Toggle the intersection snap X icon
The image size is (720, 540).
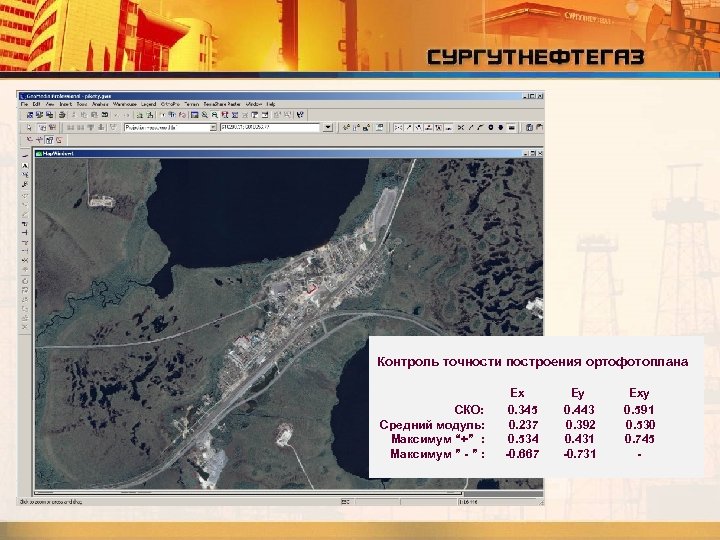461,128
